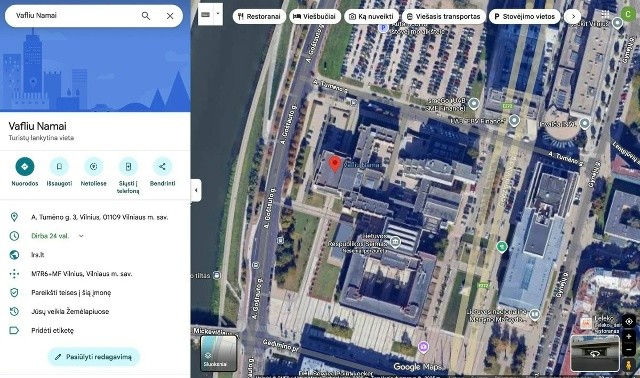Collapse the side panel arrow
Image resolution: width=640 pixels, height=378 pixels.
(x=196, y=190)
